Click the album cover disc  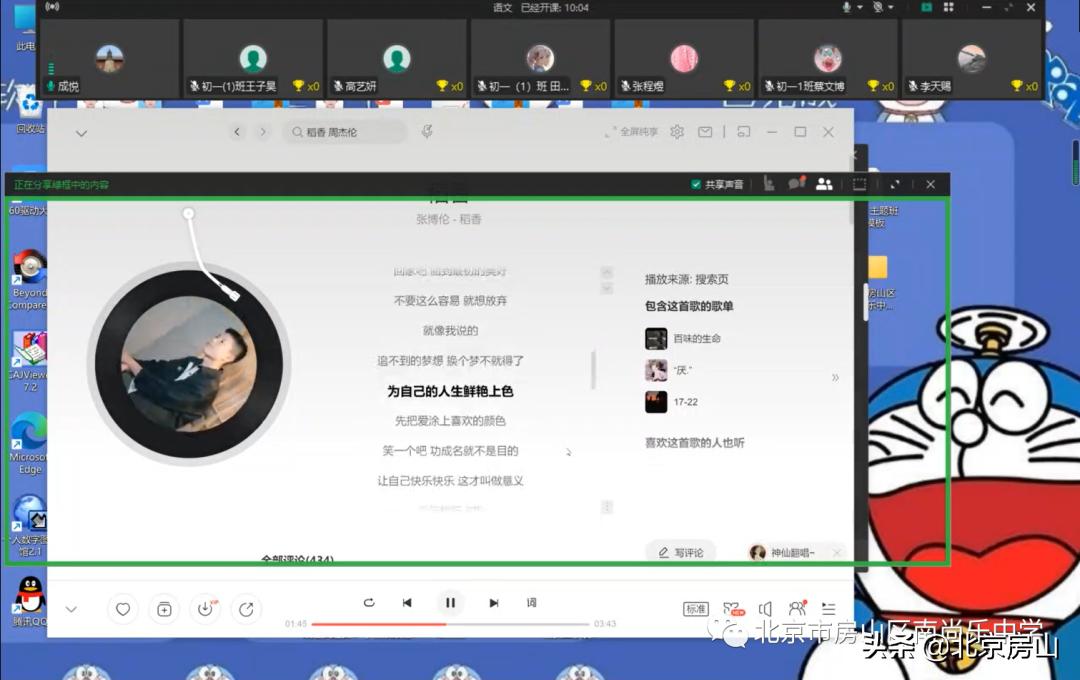pyautogui.click(x=189, y=364)
